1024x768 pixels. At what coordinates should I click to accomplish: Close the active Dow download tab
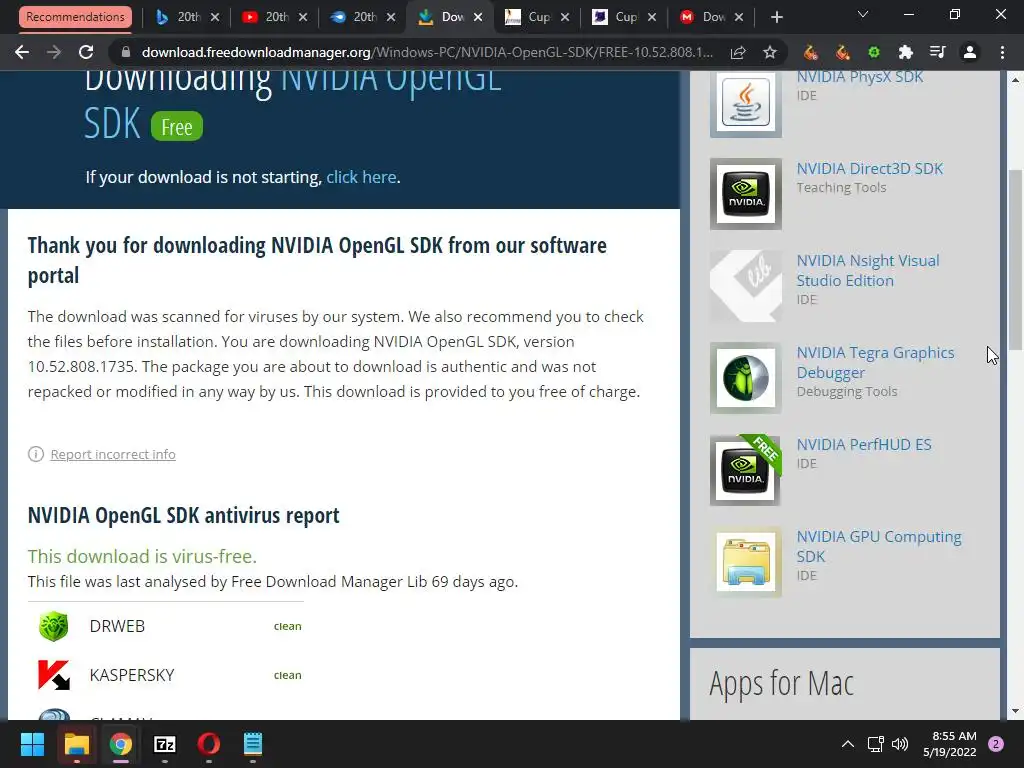pyautogui.click(x=478, y=17)
